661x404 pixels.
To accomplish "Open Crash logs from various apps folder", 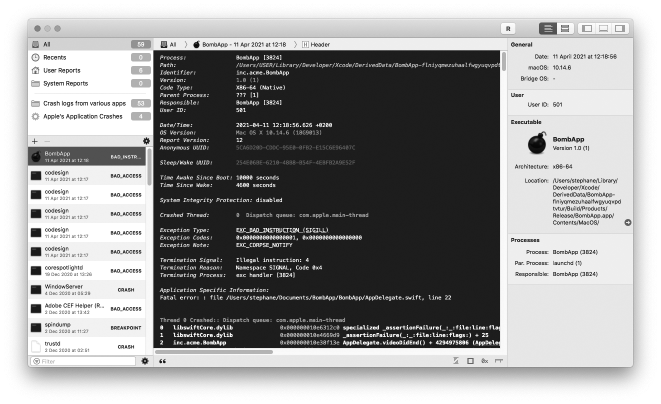I will [x=90, y=103].
